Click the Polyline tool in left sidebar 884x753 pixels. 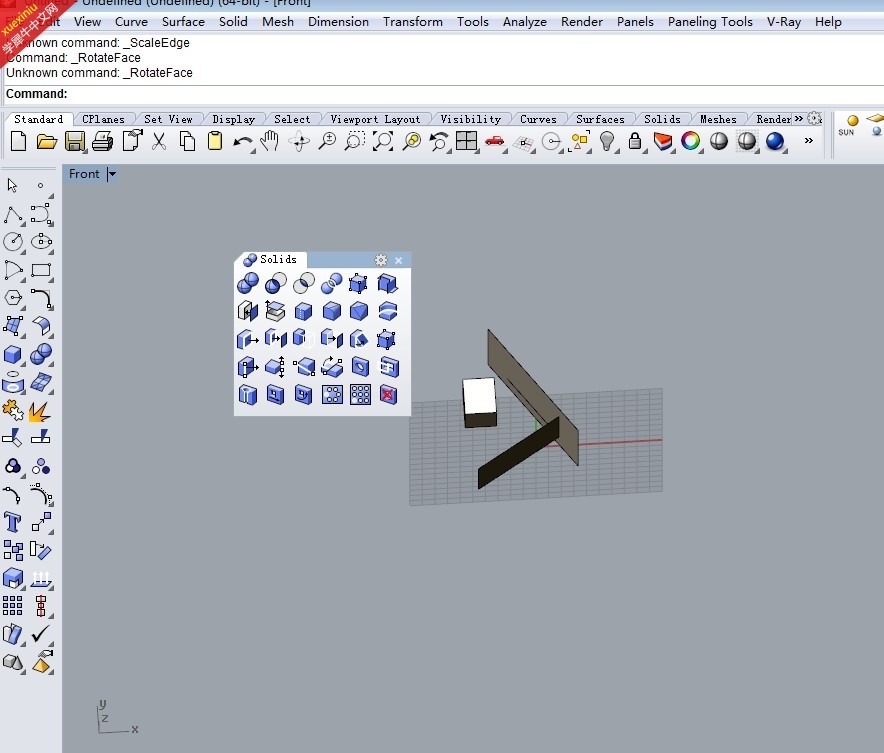point(13,215)
